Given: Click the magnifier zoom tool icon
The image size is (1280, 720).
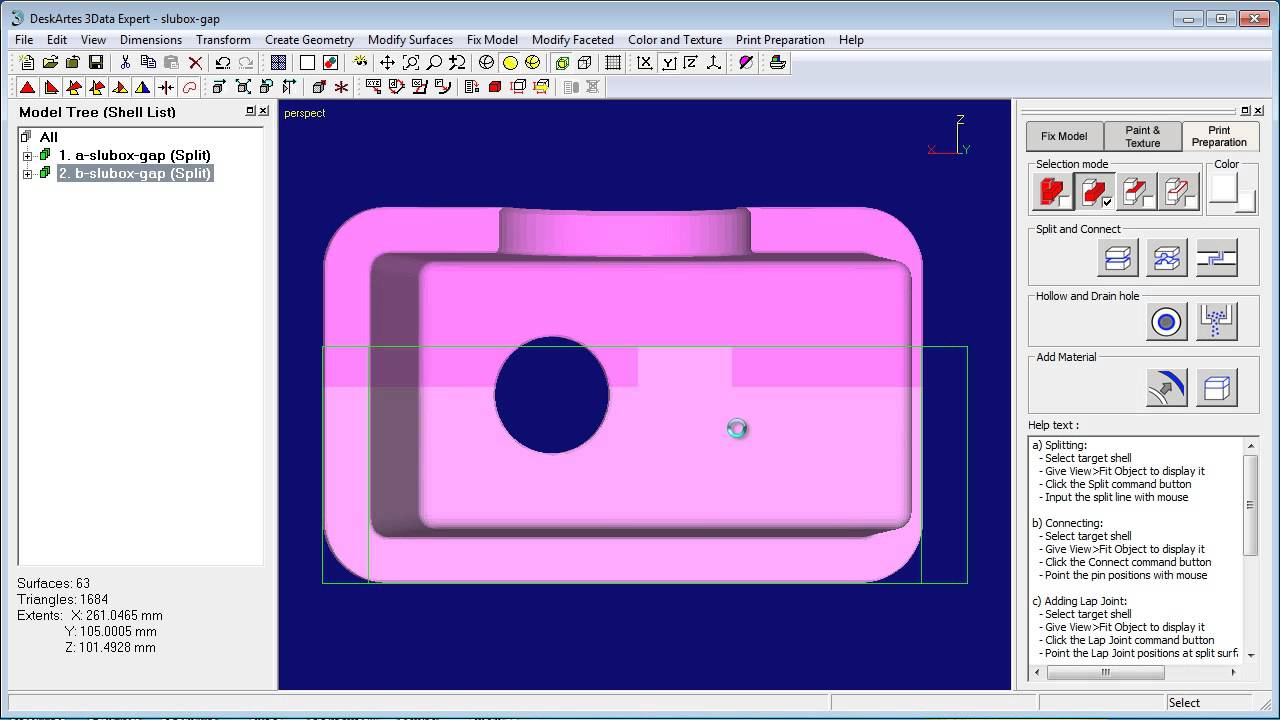Looking at the screenshot, I should pos(434,63).
